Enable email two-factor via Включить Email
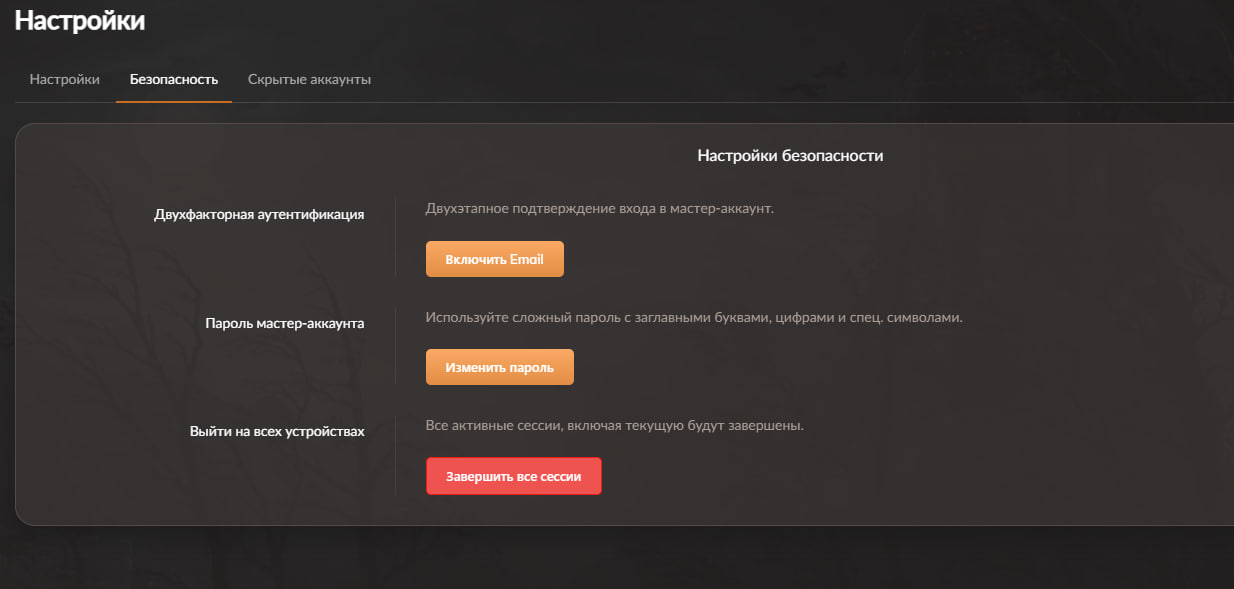The width and height of the screenshot is (1234, 589). click(x=495, y=259)
